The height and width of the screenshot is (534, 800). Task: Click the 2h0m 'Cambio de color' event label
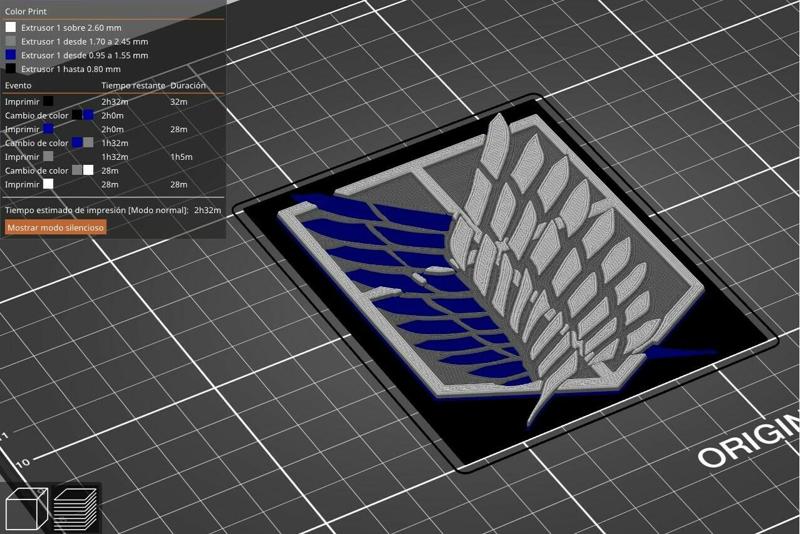point(35,115)
